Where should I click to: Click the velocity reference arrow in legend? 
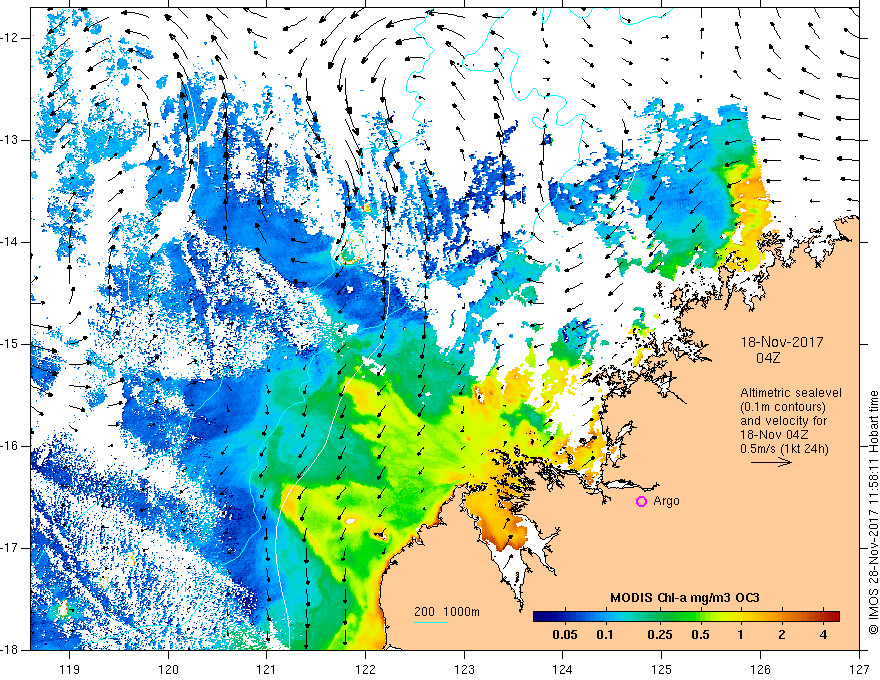771,462
